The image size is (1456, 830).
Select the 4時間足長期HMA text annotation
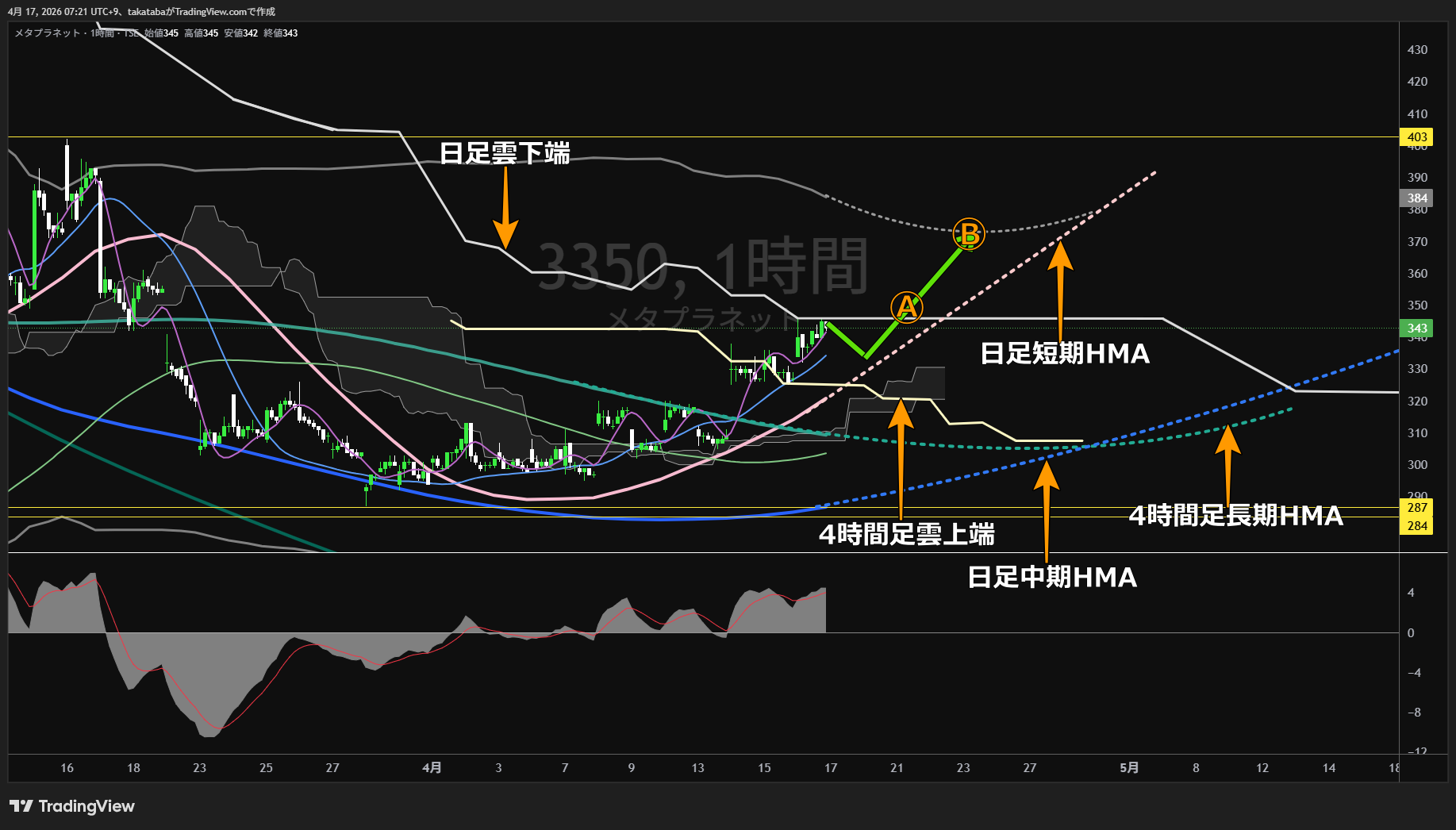1235,516
